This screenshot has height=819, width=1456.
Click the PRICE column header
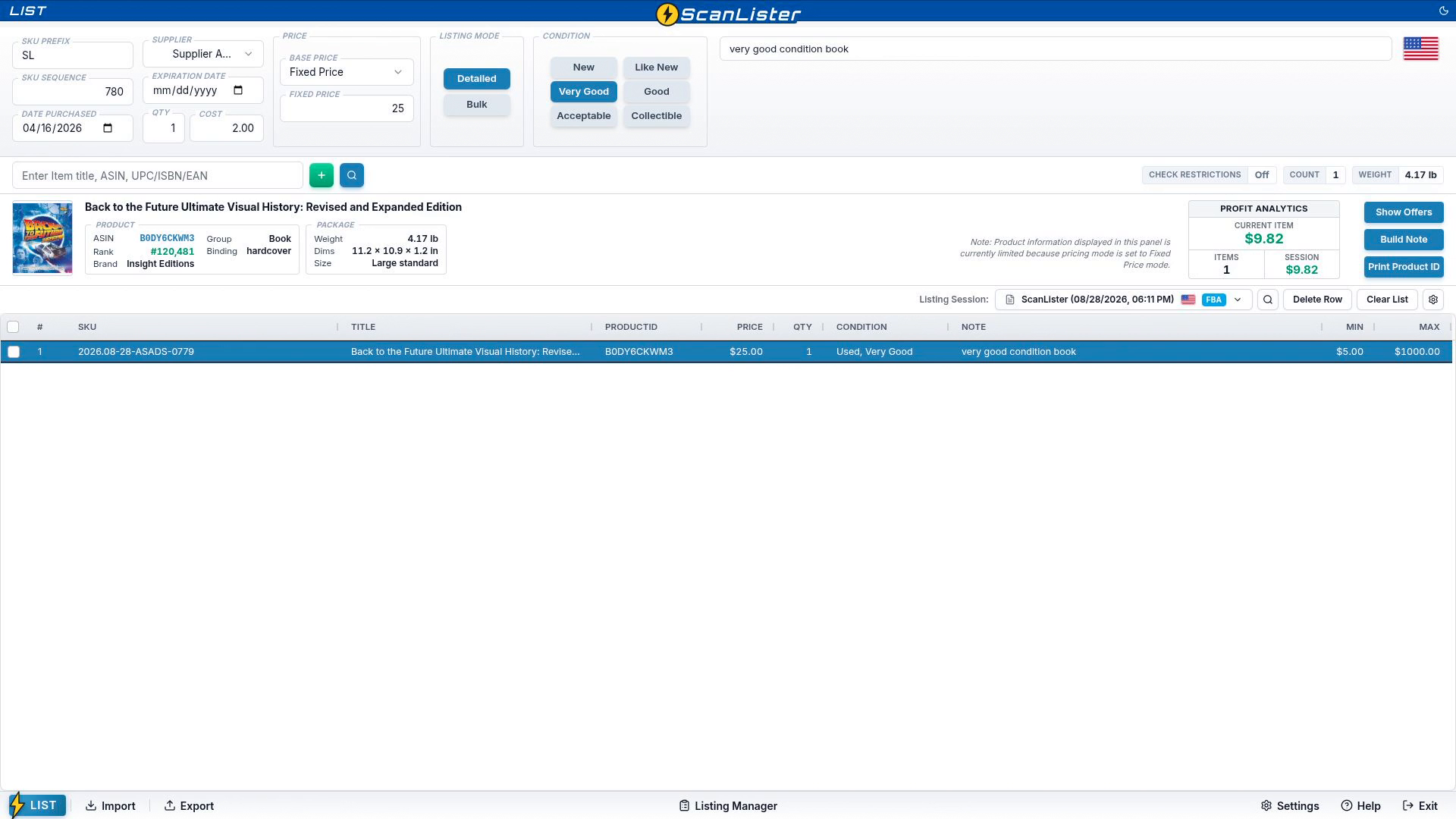tap(749, 327)
